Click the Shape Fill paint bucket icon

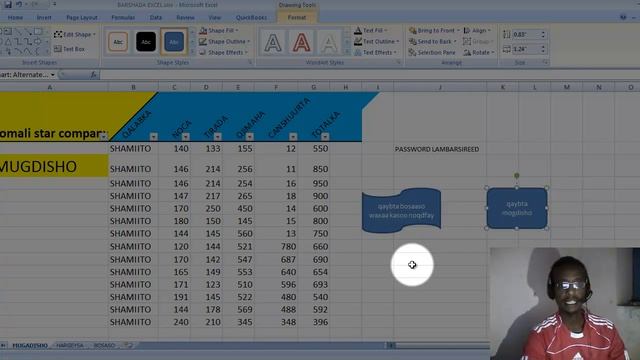point(203,31)
